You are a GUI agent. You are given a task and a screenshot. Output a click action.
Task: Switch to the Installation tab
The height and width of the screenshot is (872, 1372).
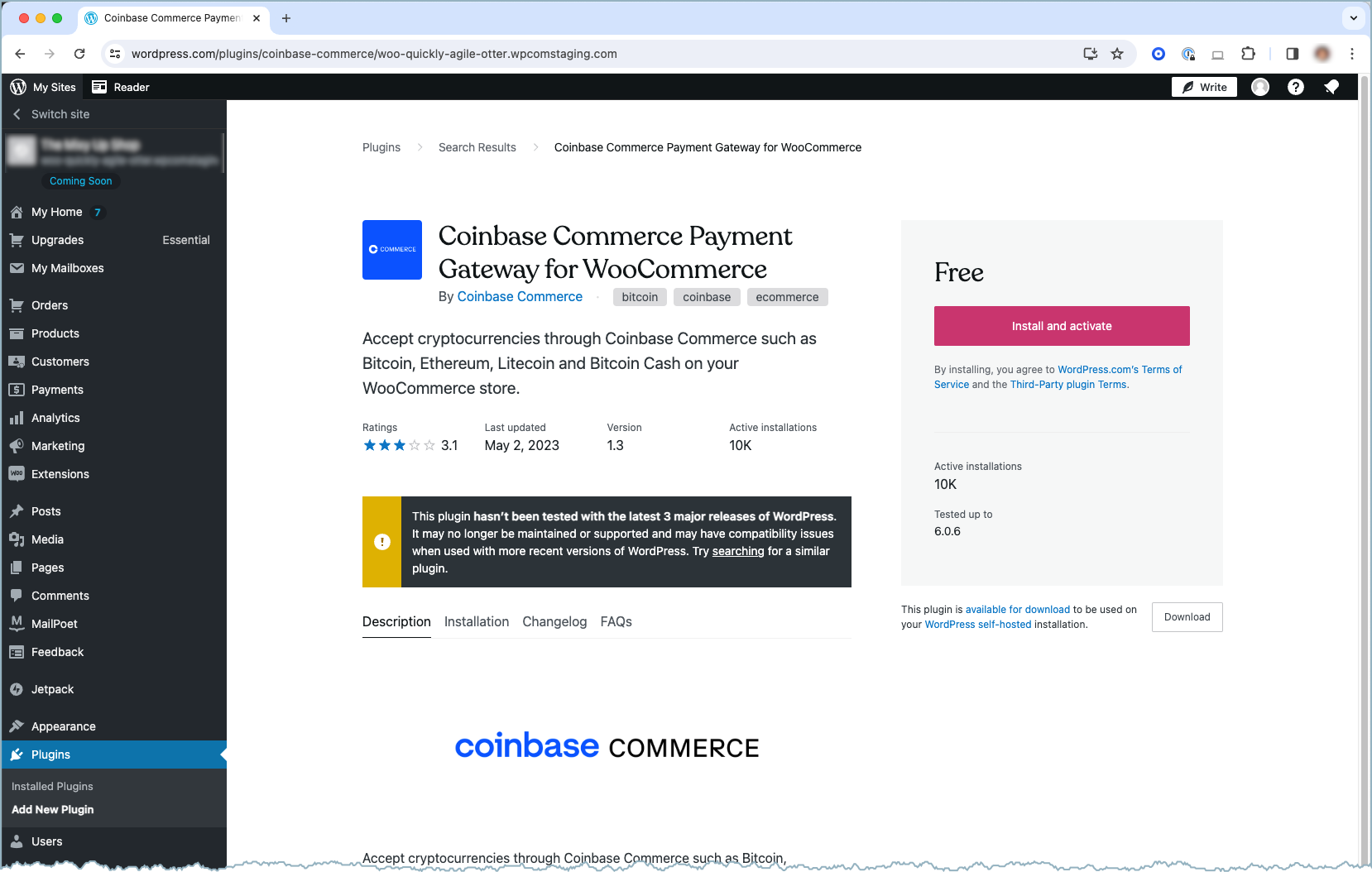(477, 621)
